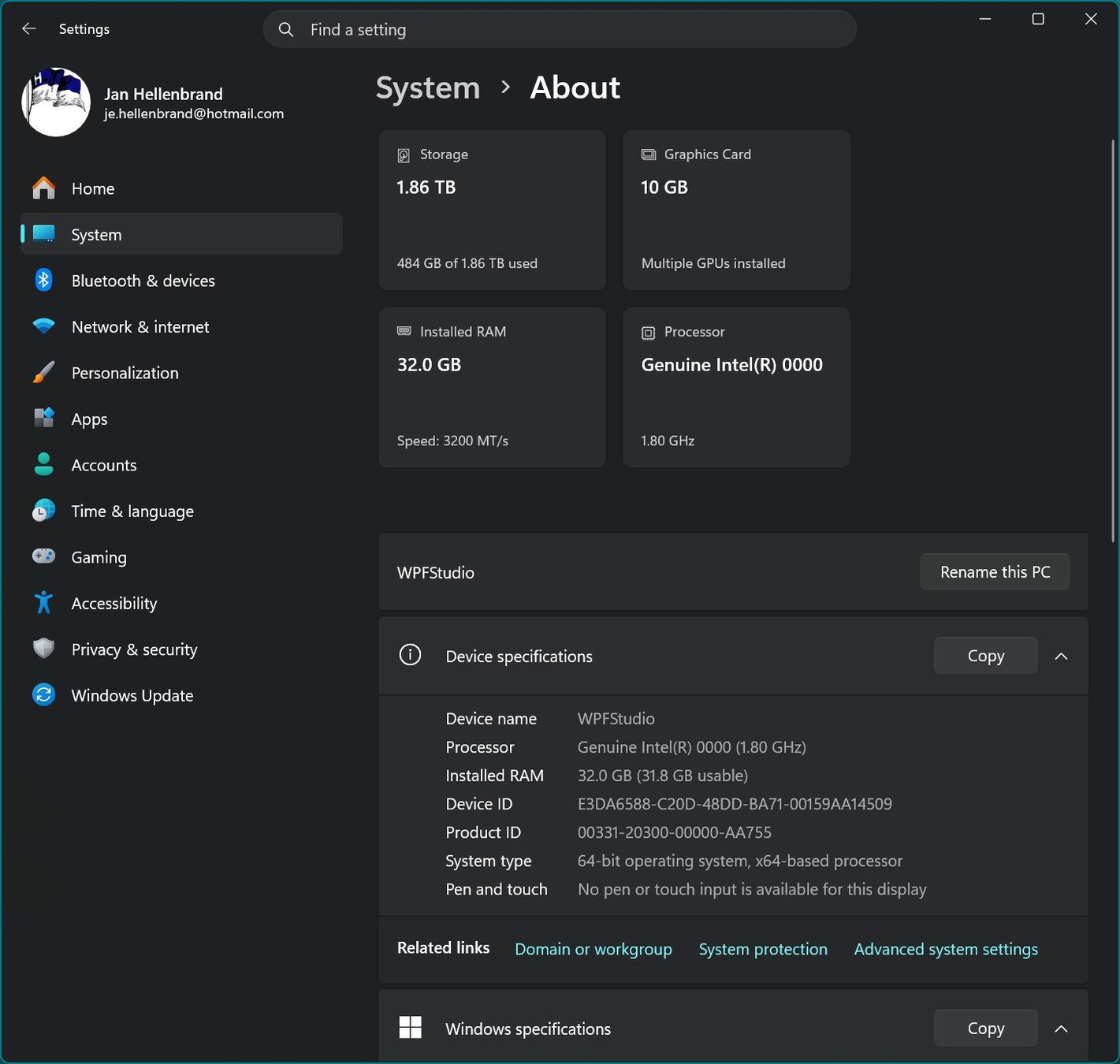Click the Network wifi icon
This screenshot has width=1120, height=1064.
(x=44, y=326)
